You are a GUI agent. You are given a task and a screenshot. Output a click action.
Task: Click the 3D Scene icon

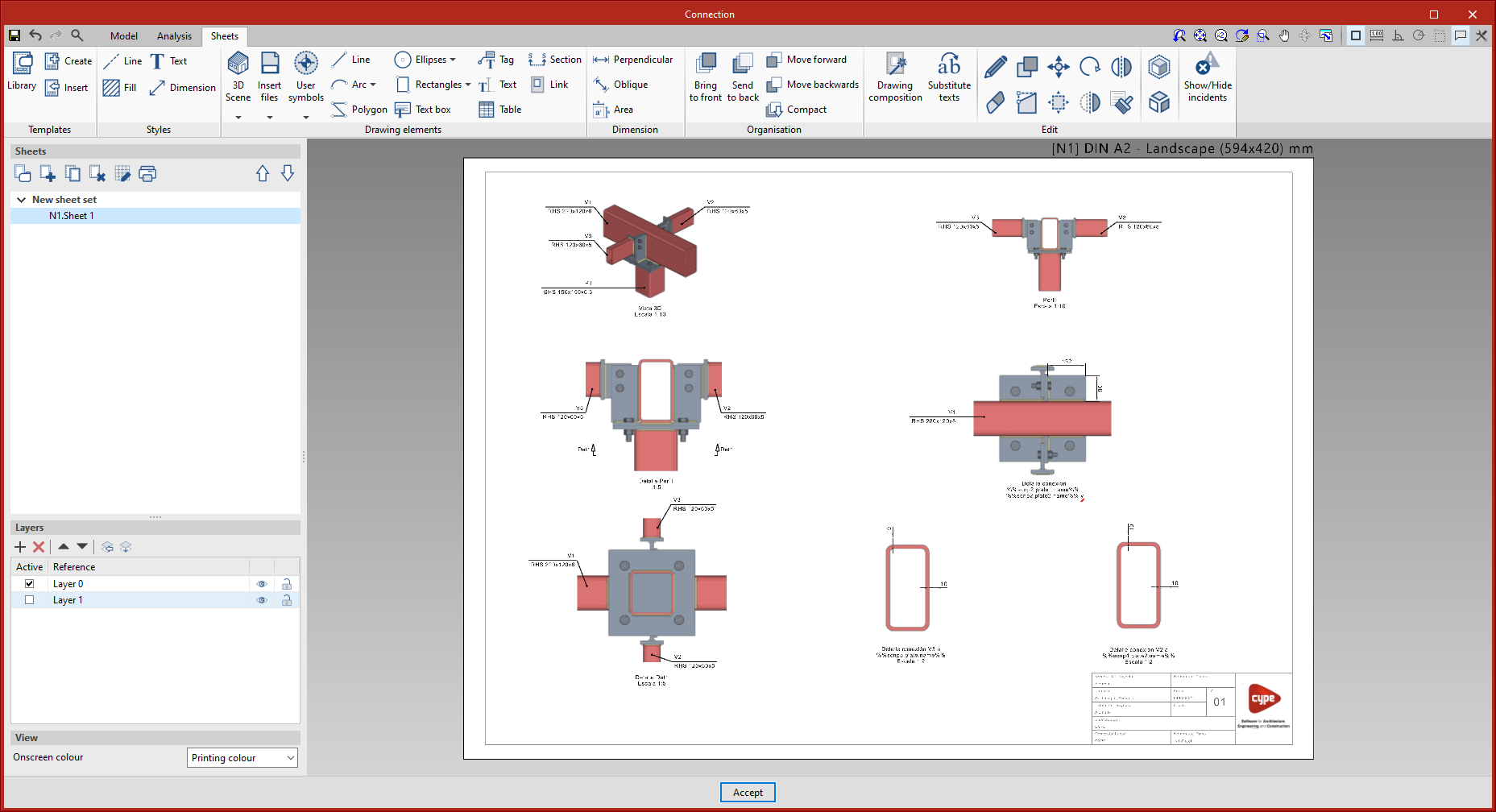coord(238,64)
